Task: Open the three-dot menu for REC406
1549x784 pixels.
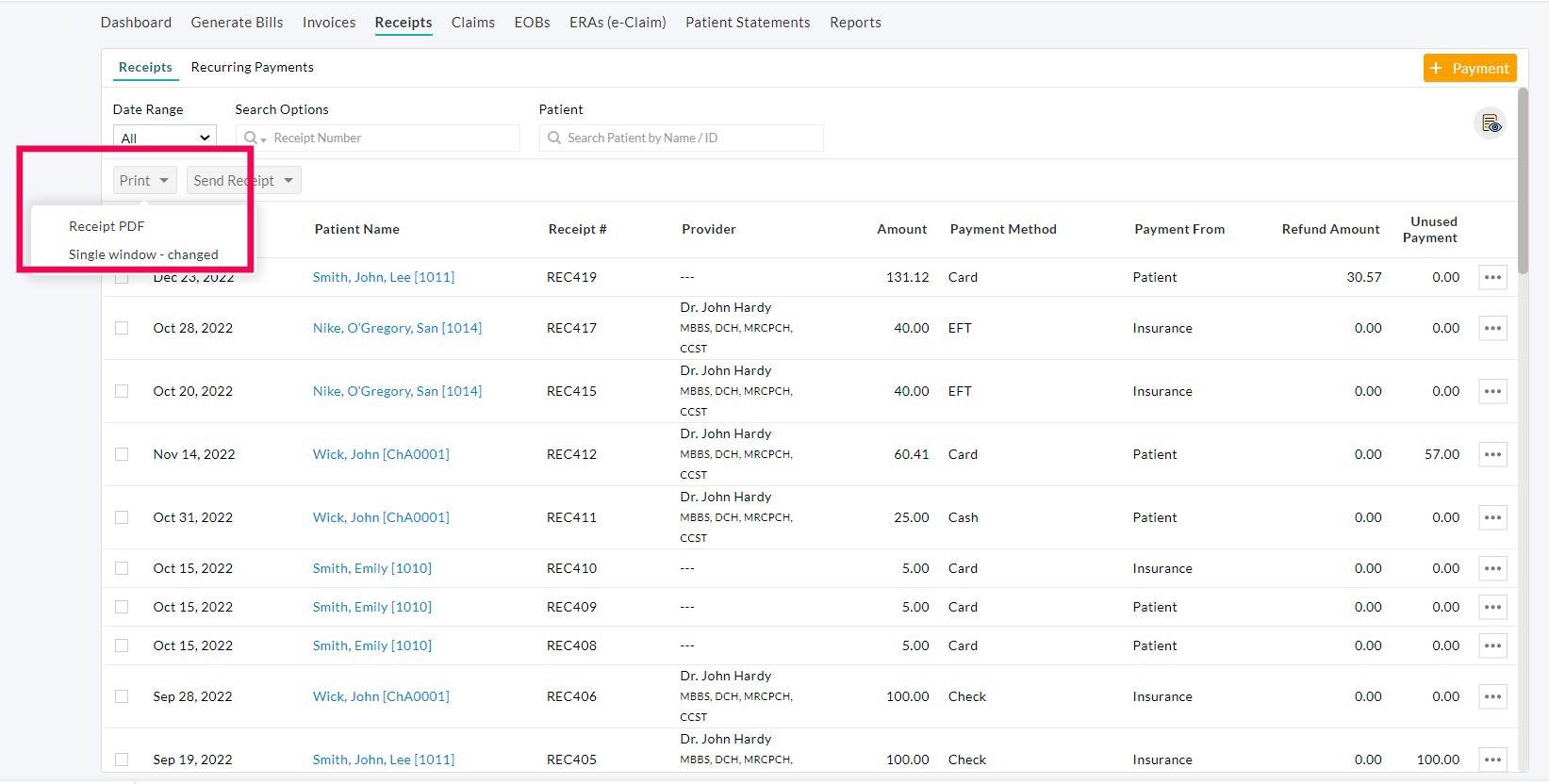Action: coord(1491,696)
